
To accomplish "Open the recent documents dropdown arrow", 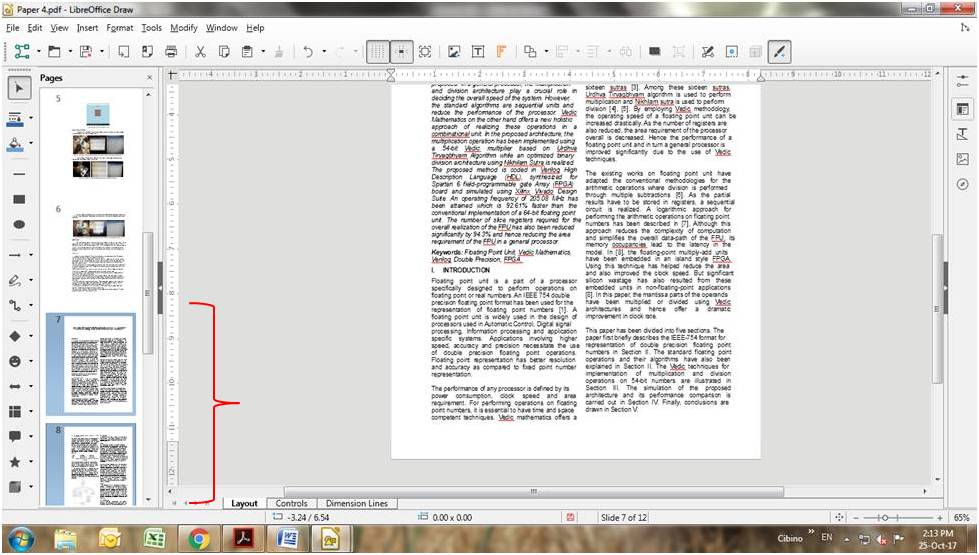I will 70,52.
